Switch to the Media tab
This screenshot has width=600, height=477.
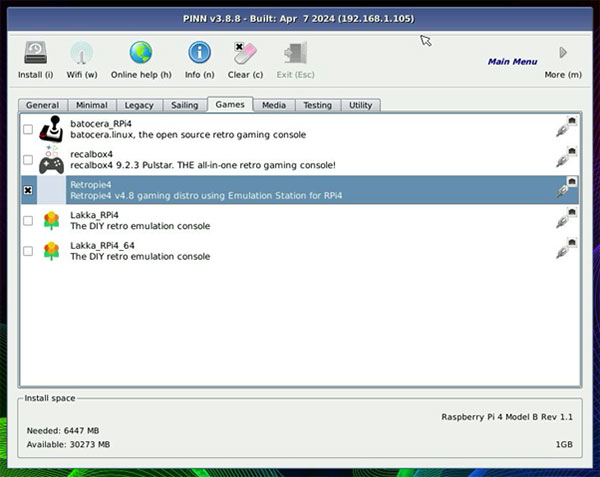pyautogui.click(x=274, y=105)
